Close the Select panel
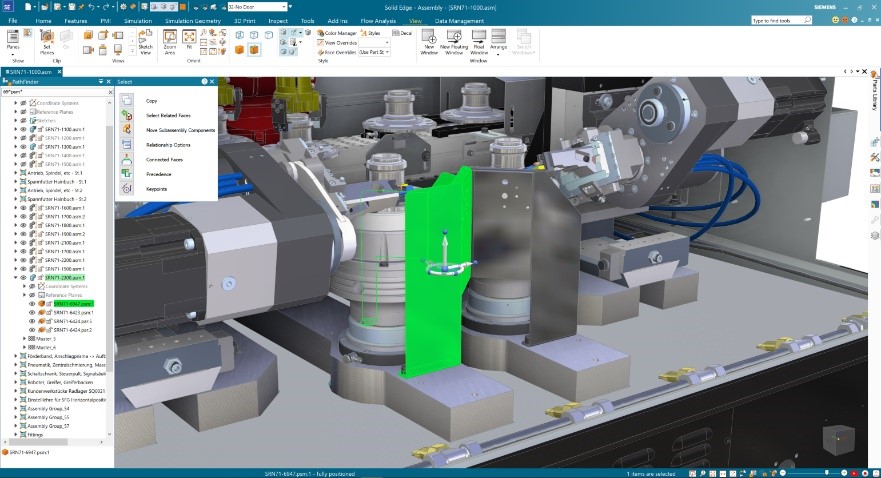Image resolution: width=881 pixels, height=478 pixels. [x=212, y=81]
